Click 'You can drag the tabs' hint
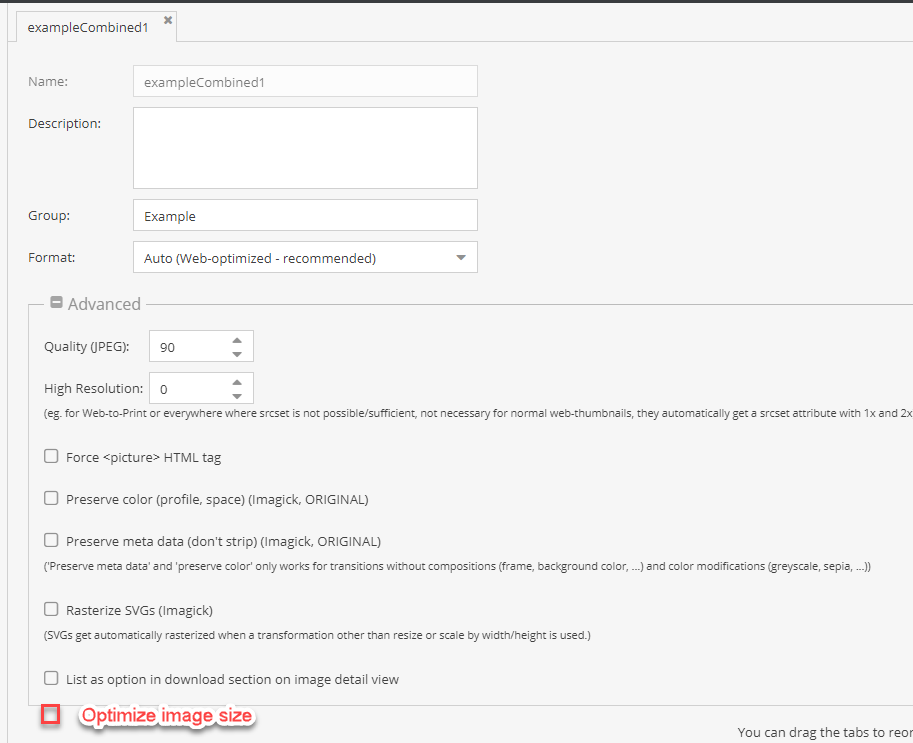Image resolution: width=913 pixels, height=743 pixels. point(825,733)
